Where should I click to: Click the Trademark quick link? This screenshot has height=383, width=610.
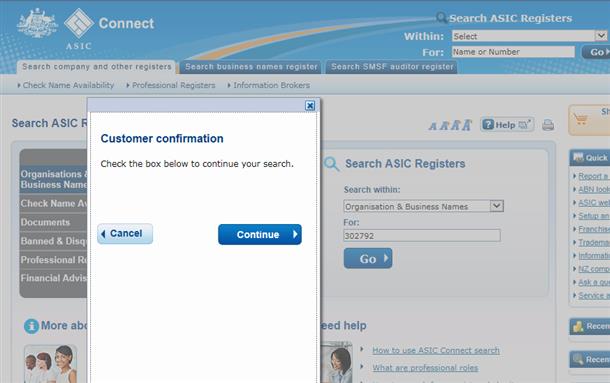coord(594,242)
